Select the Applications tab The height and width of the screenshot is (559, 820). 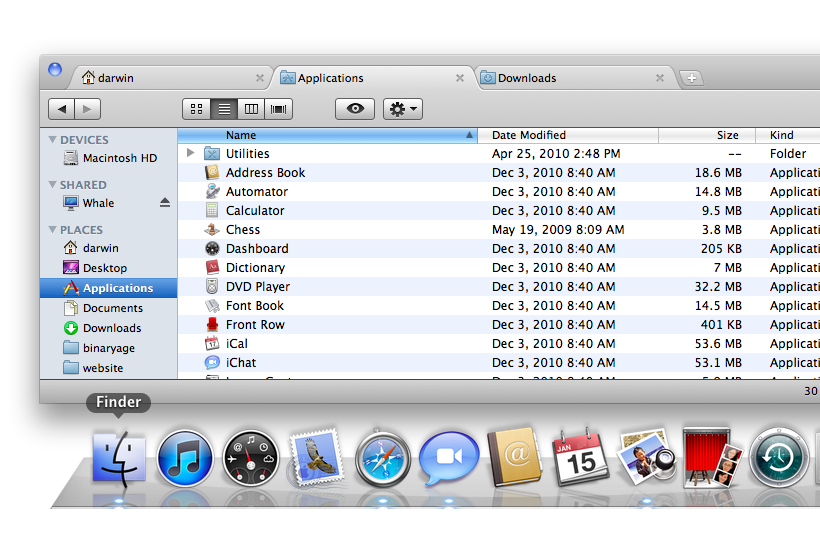click(x=372, y=78)
